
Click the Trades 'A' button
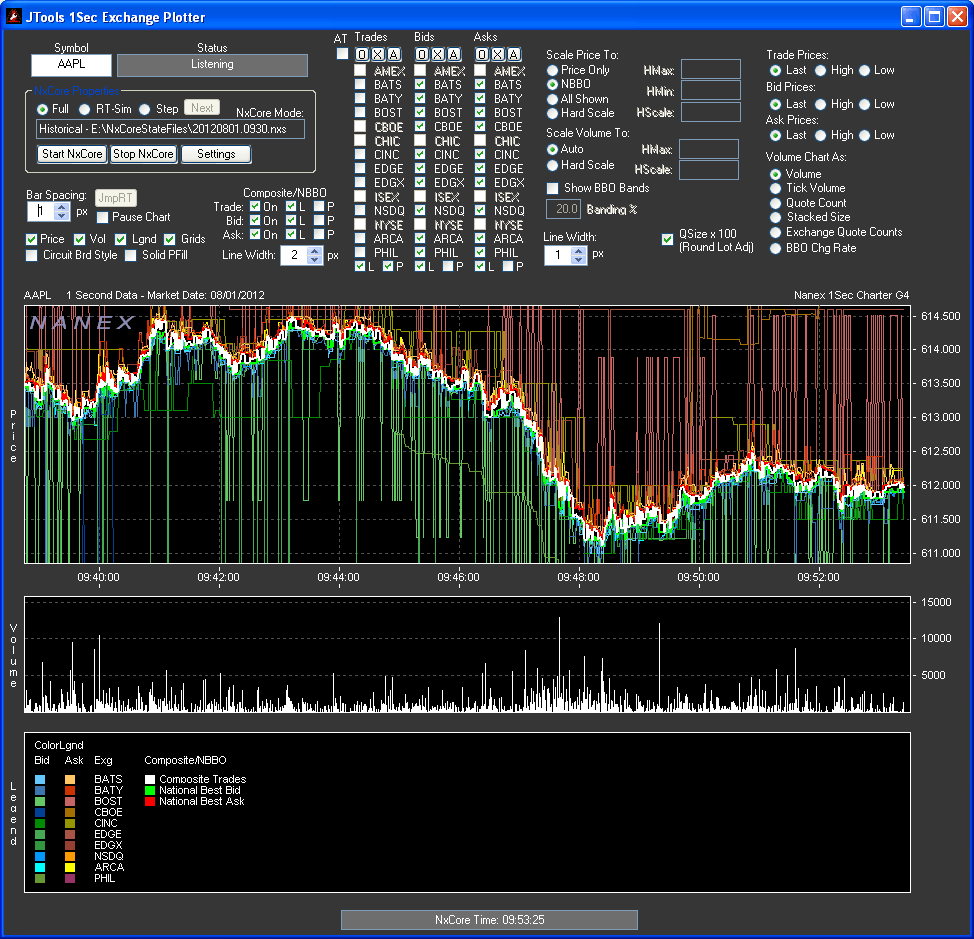pos(394,55)
